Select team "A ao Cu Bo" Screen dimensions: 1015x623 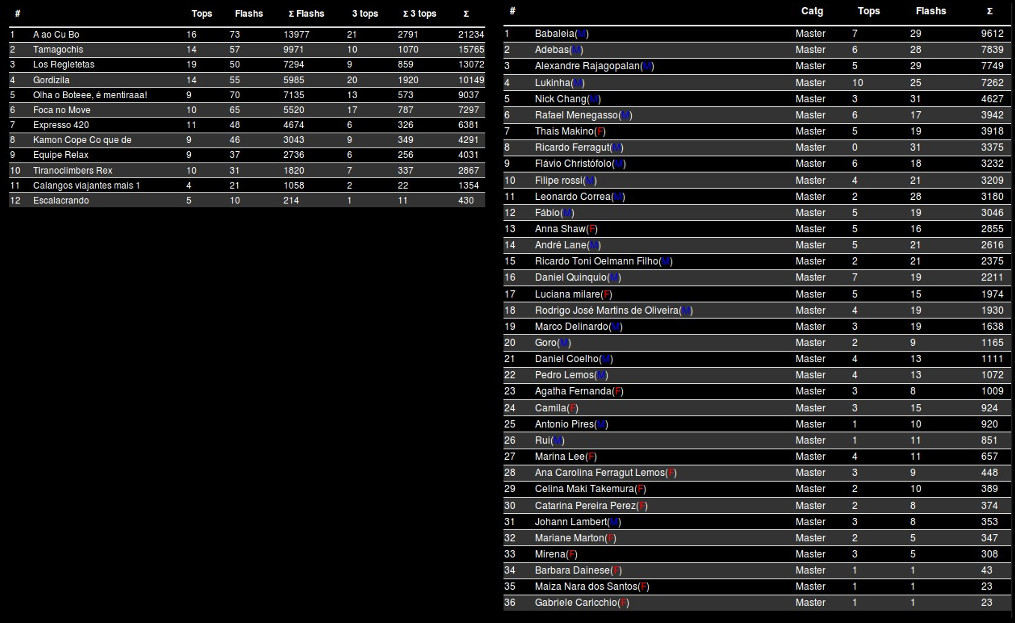[56, 35]
